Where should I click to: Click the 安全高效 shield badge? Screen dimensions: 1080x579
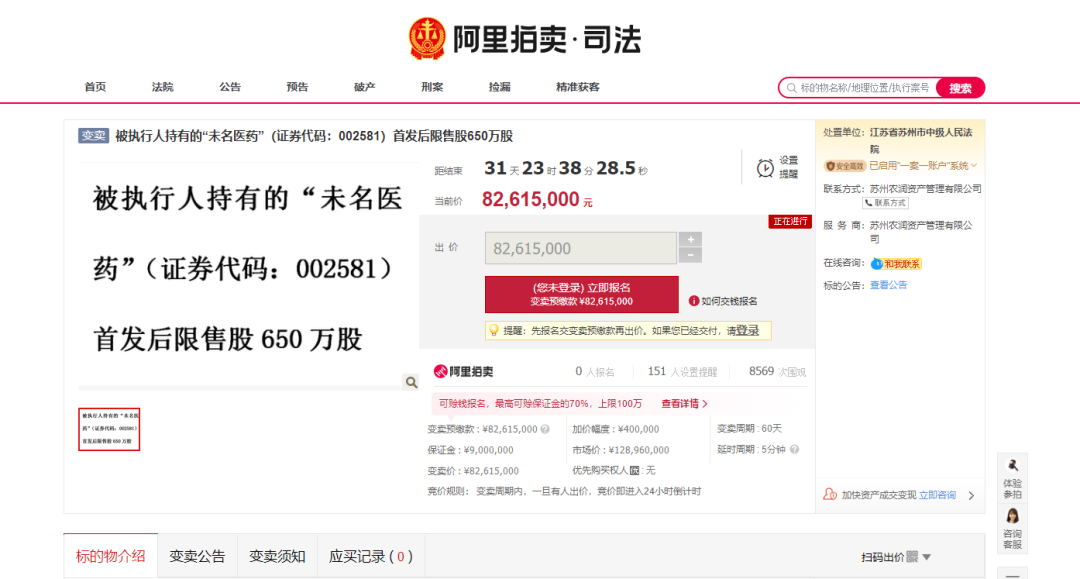coord(844,166)
